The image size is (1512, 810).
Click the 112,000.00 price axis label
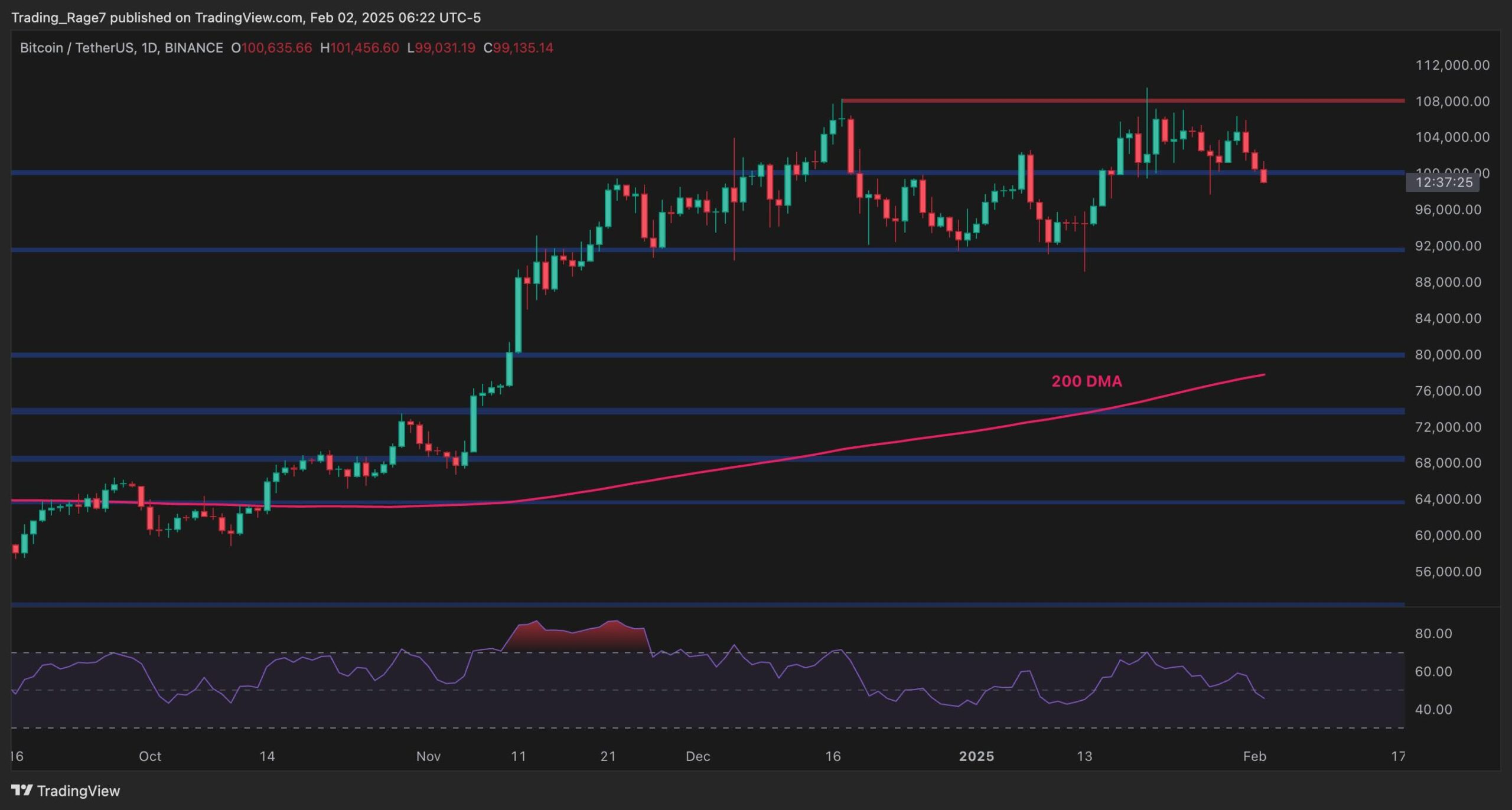click(x=1452, y=65)
